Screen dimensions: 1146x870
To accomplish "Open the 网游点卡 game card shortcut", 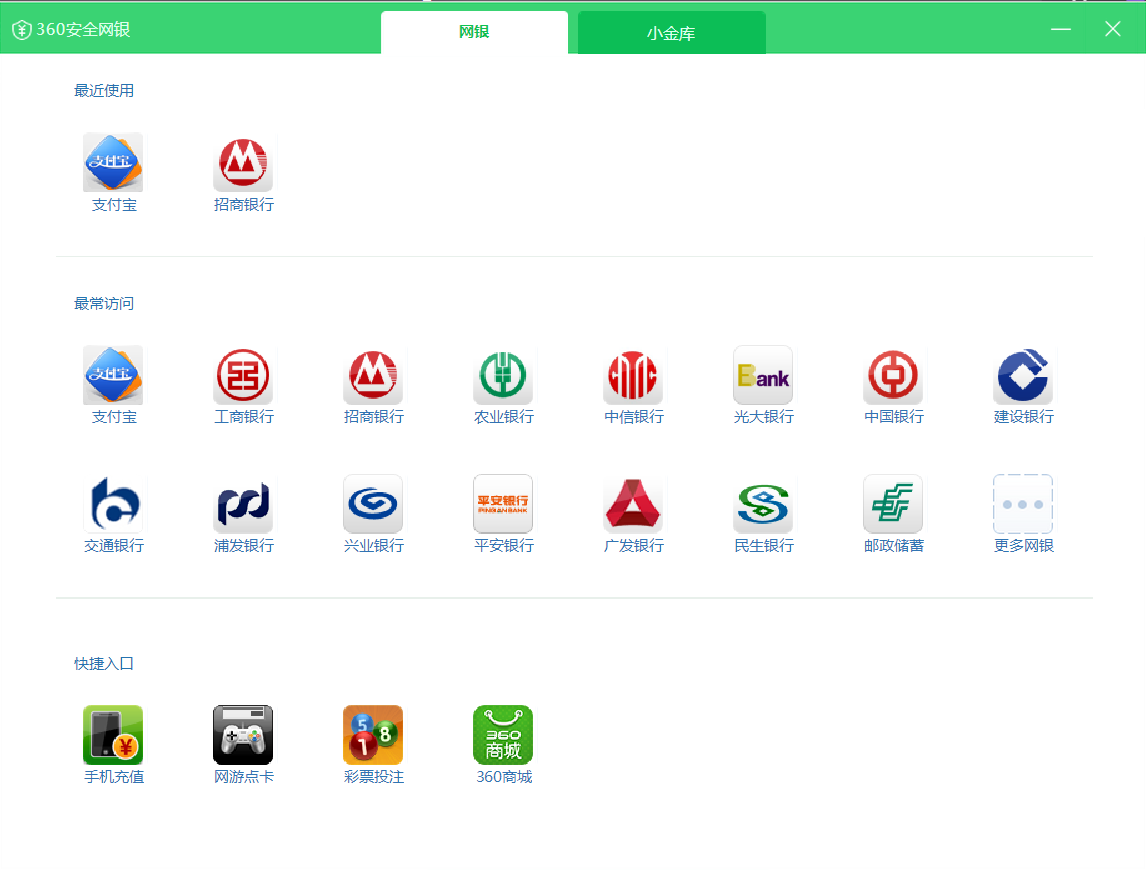I will tap(243, 735).
